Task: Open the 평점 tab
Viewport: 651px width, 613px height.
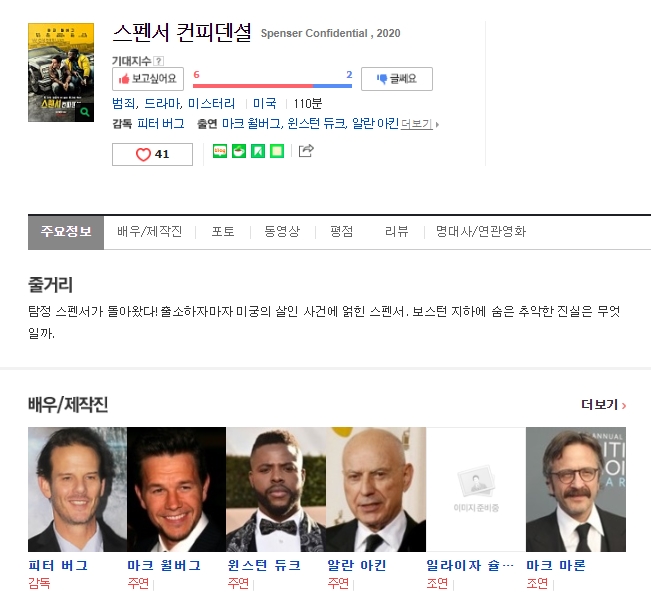Action: coord(341,232)
